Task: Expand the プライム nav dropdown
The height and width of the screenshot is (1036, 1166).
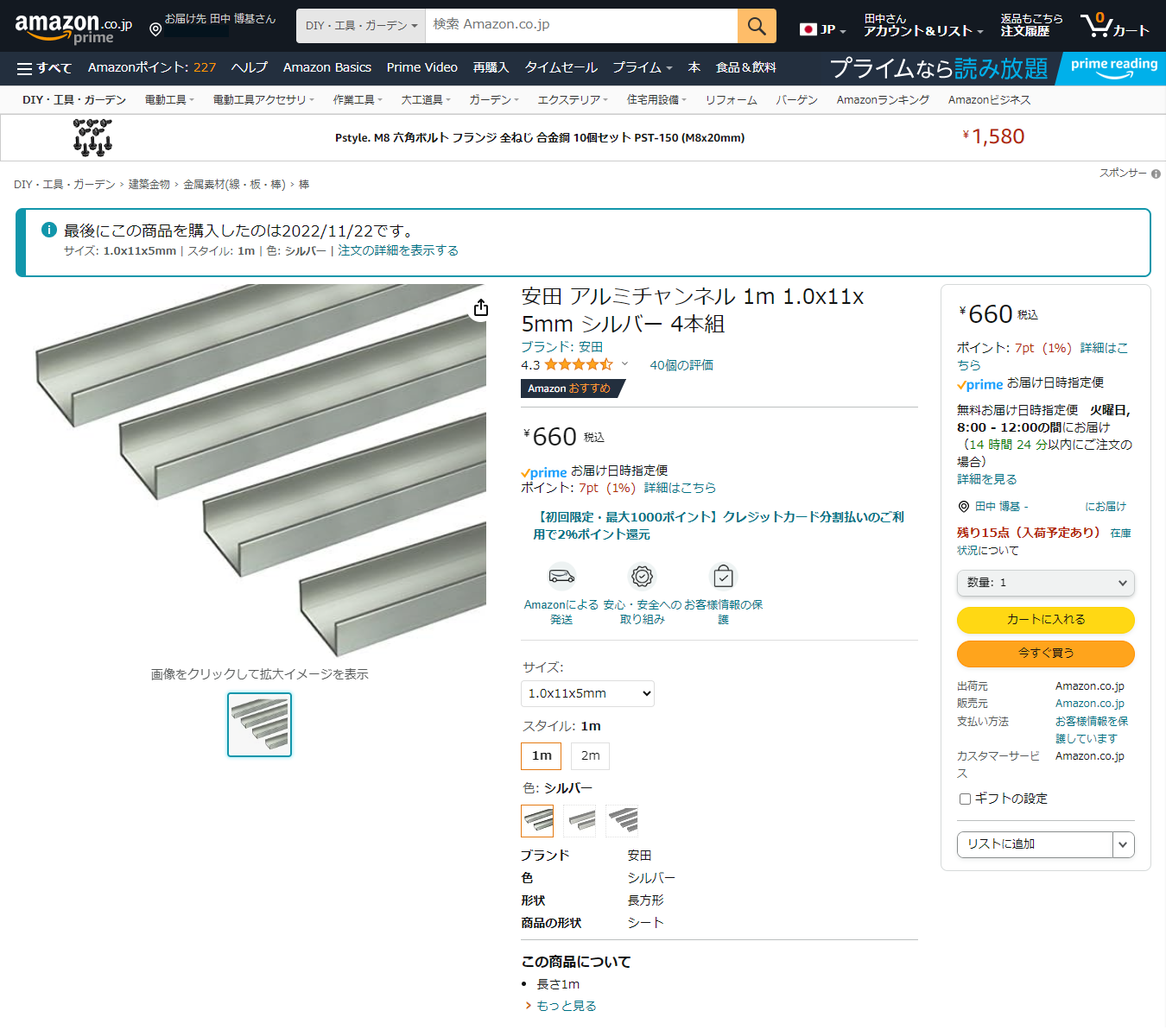Action: [x=643, y=67]
